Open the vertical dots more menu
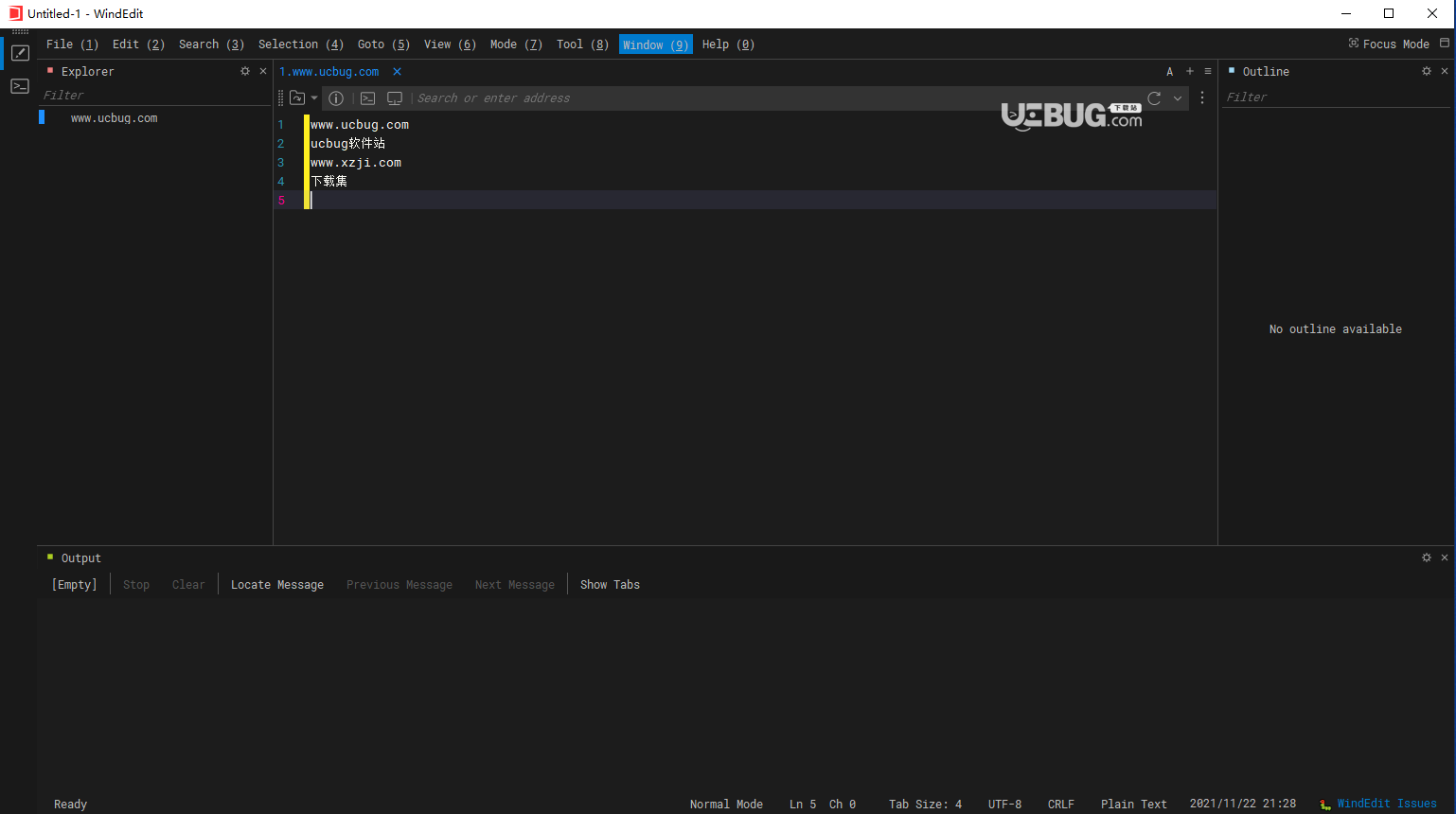 pos(1202,98)
